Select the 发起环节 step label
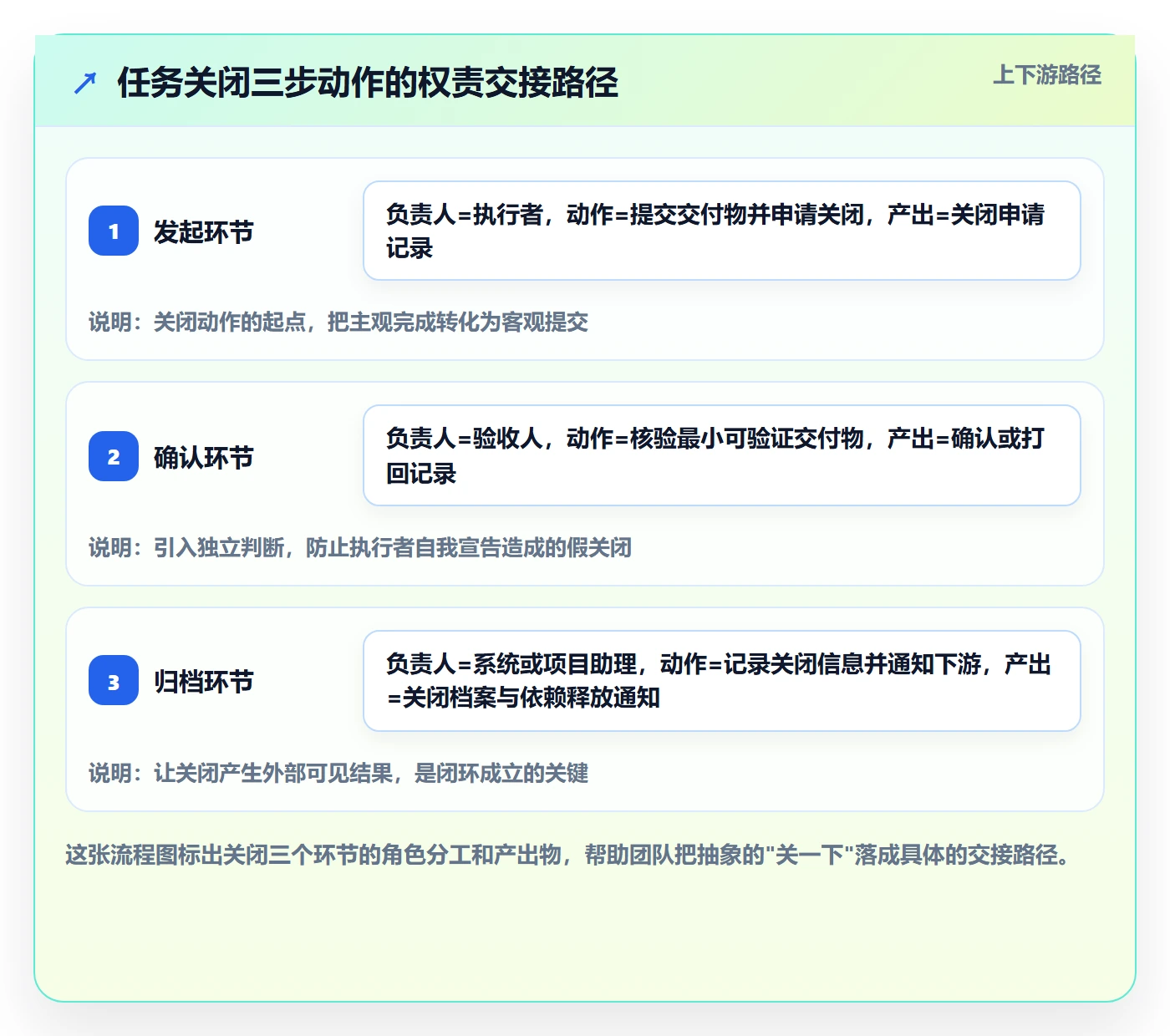The height and width of the screenshot is (1036, 1170). tap(204, 231)
